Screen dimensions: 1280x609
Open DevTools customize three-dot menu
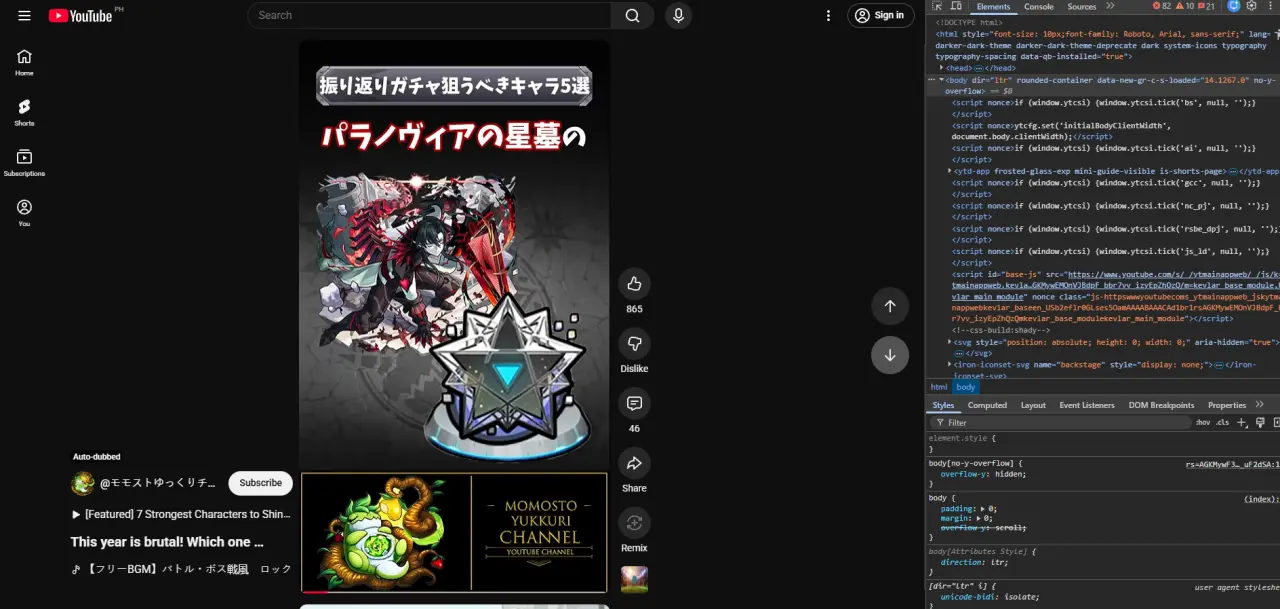click(x=1268, y=6)
